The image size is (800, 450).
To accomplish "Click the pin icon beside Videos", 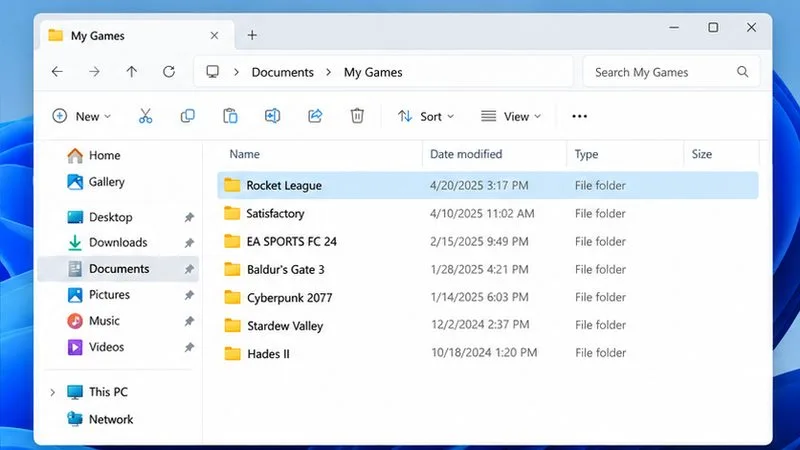I will [x=189, y=347].
